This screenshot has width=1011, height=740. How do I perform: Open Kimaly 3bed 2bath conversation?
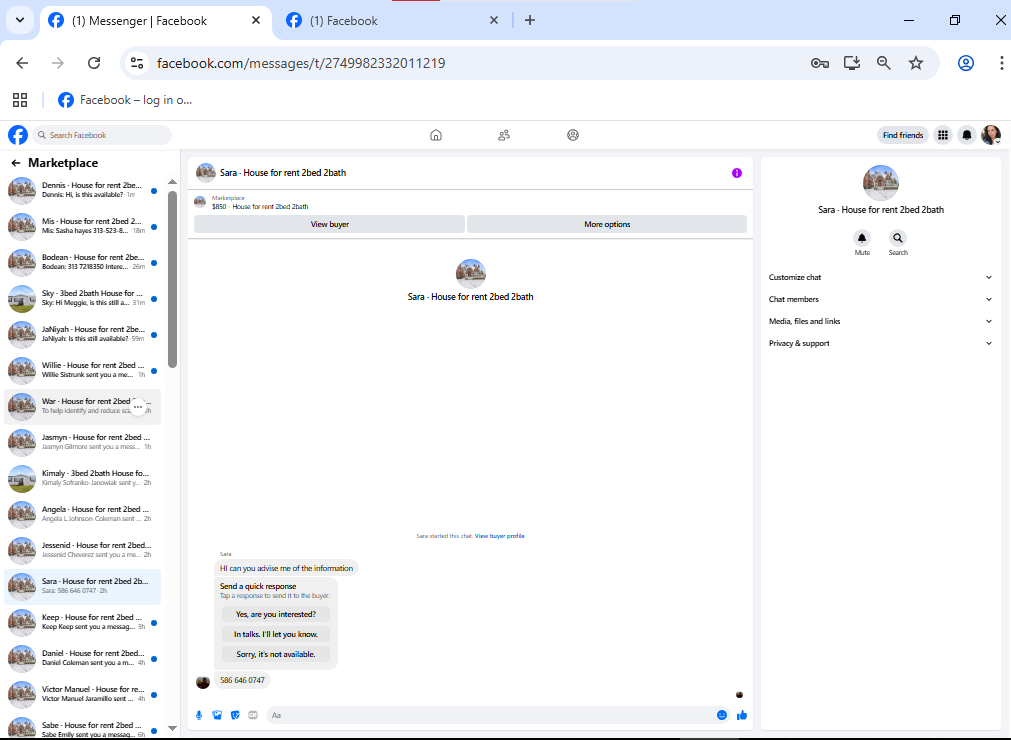[x=83, y=478]
